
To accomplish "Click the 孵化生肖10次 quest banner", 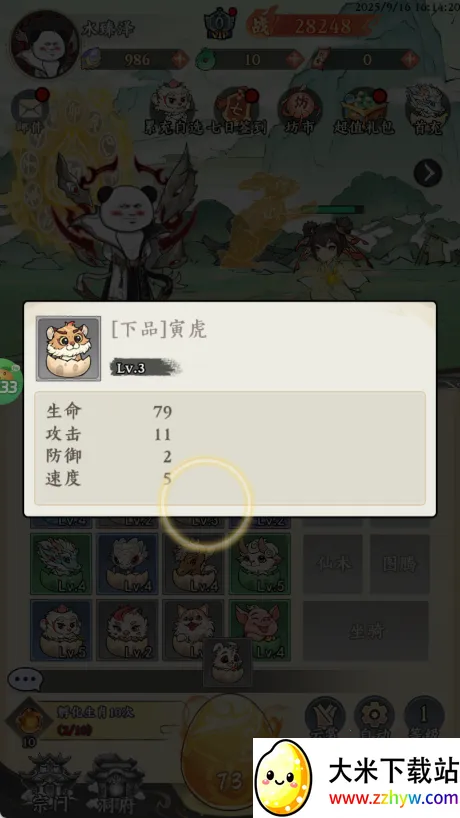I will pyautogui.click(x=95, y=720).
